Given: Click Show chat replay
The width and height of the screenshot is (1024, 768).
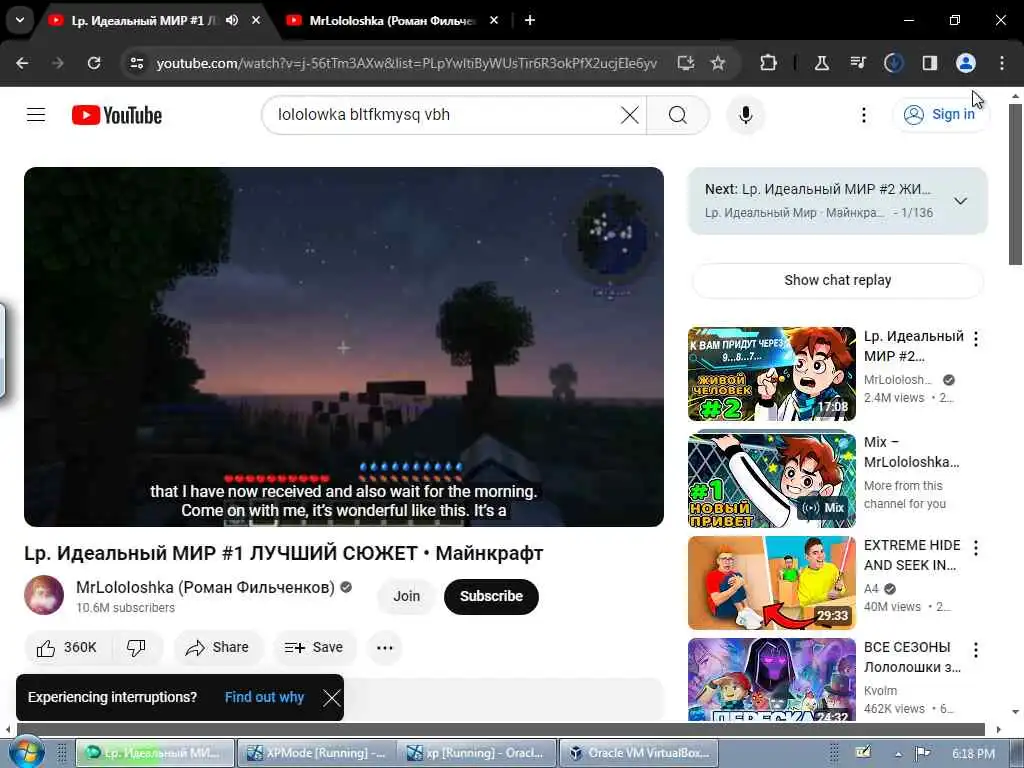Looking at the screenshot, I should (837, 280).
